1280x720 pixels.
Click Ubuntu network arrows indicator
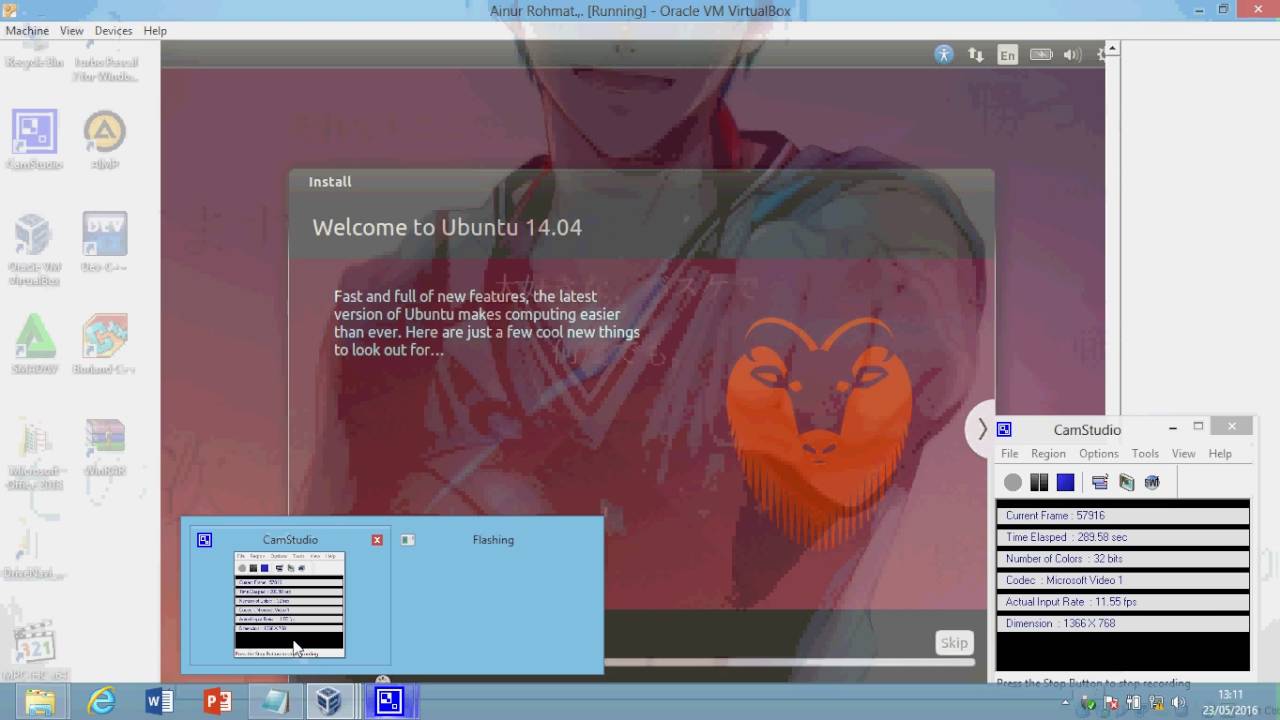[x=975, y=55]
